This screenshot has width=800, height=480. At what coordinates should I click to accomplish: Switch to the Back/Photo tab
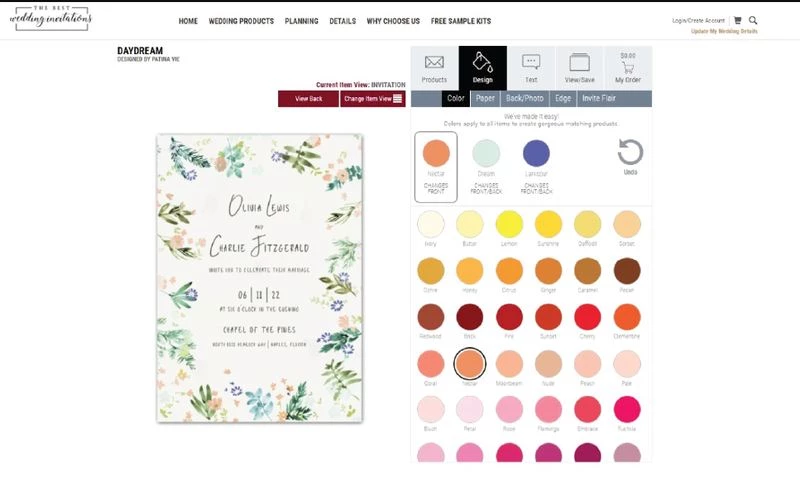pos(525,98)
